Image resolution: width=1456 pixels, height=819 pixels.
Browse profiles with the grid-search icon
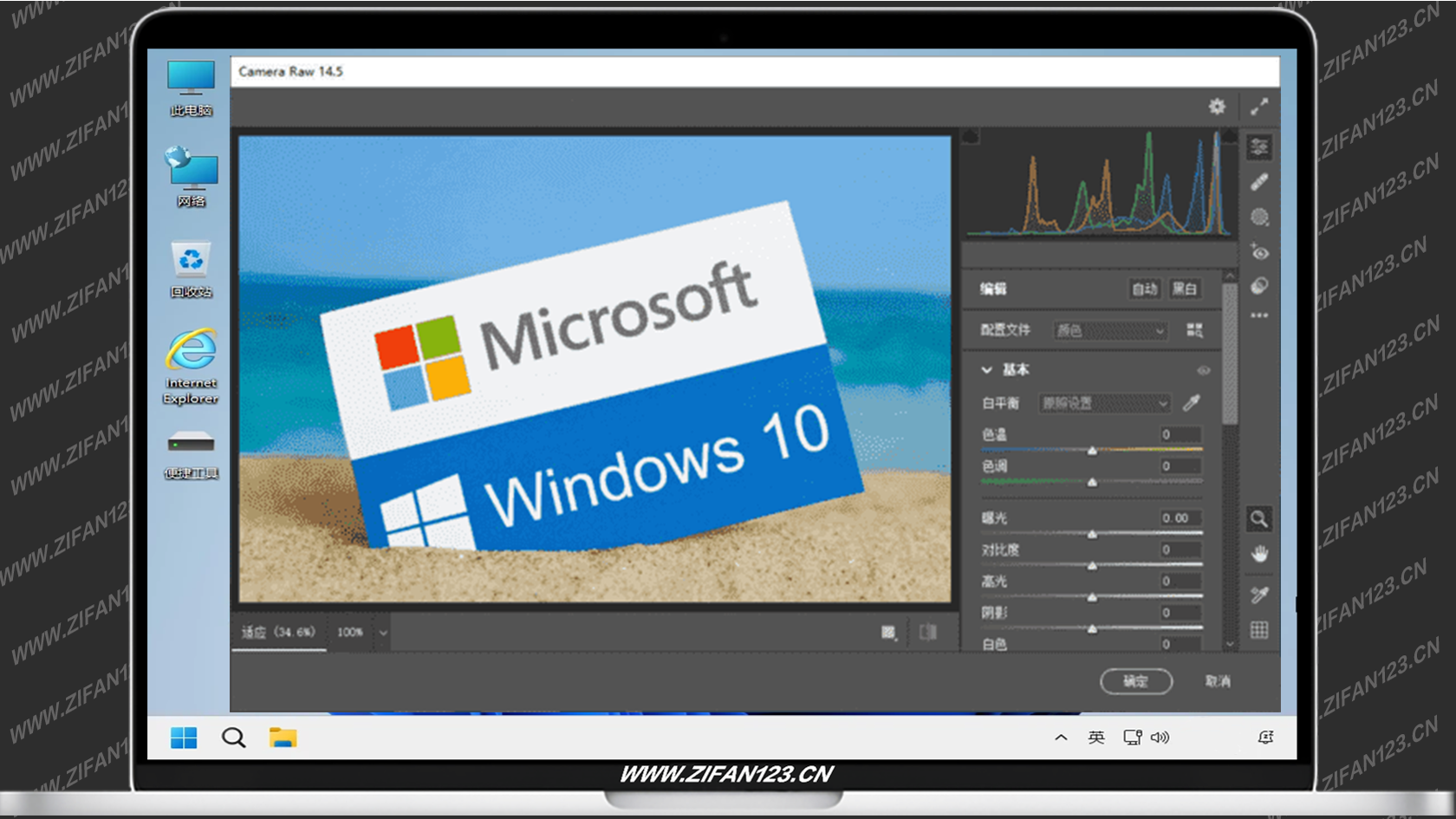[x=1194, y=330]
